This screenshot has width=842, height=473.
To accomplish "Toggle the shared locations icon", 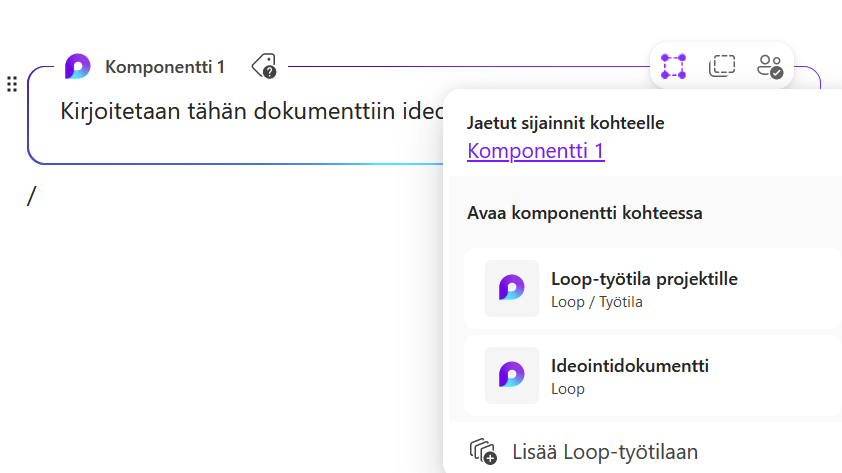I will click(x=673, y=67).
